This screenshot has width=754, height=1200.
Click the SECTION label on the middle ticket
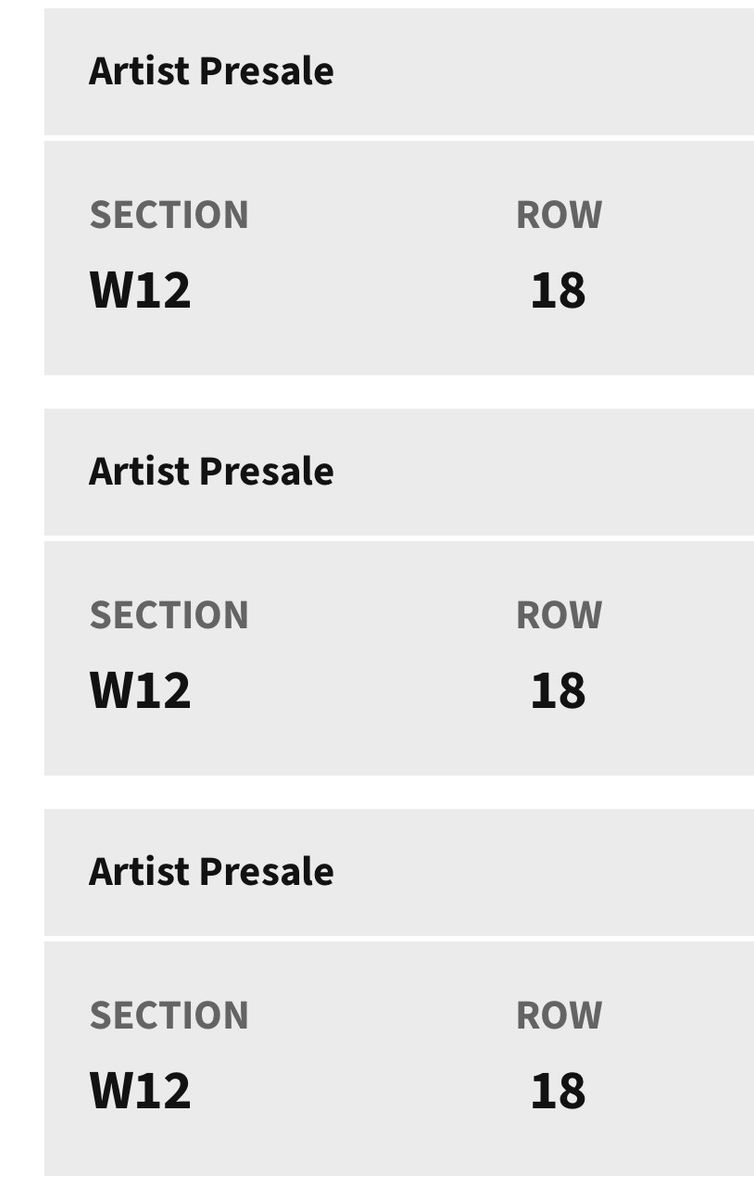(x=169, y=615)
